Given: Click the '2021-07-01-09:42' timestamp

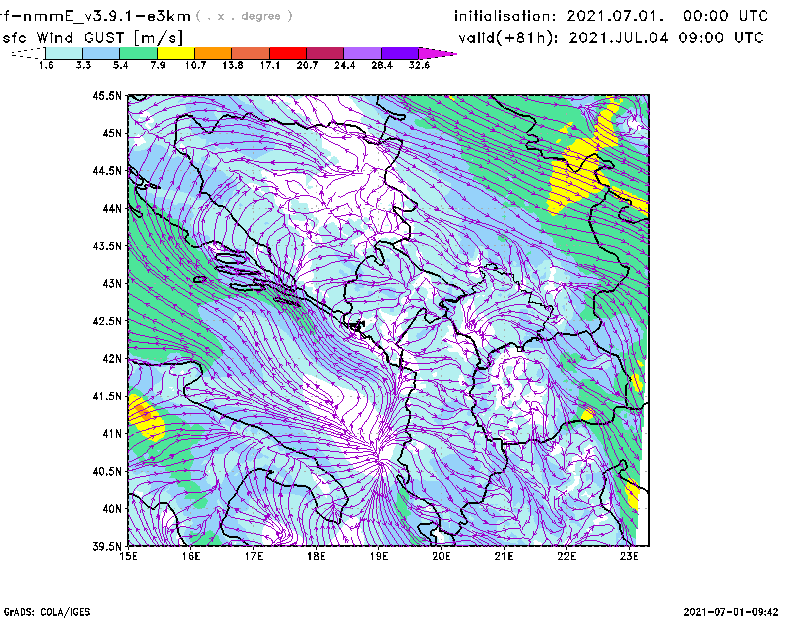Looking at the screenshot, I should 731,612.
